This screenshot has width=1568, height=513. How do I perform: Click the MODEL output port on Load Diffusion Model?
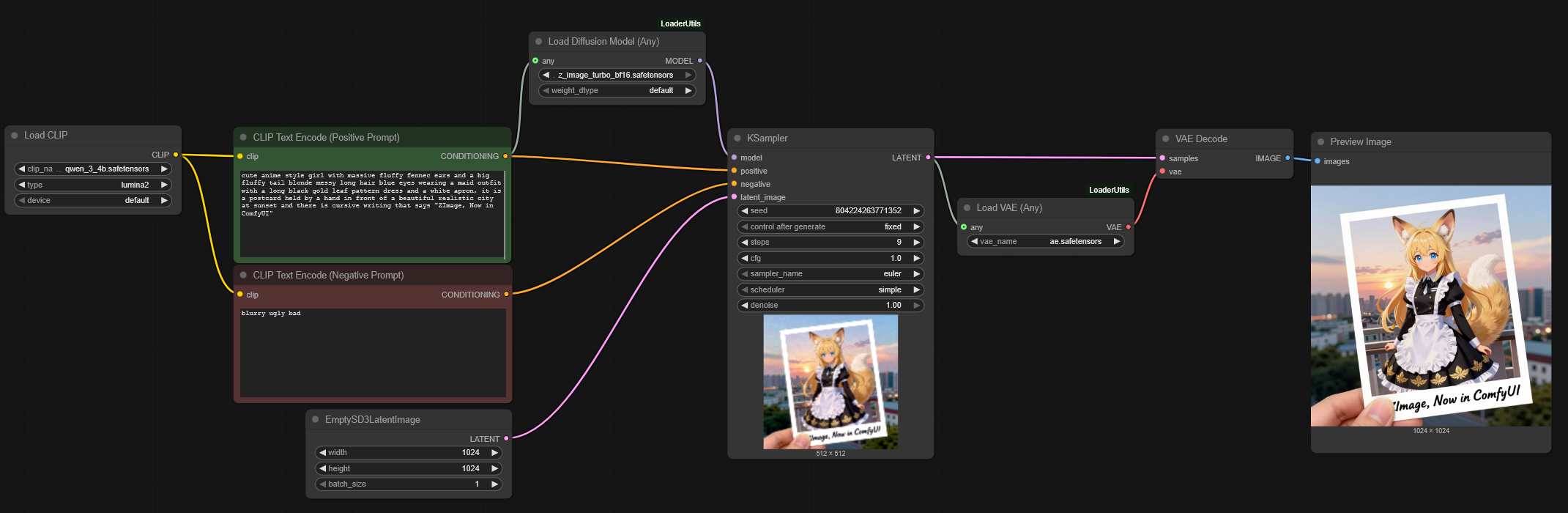(700, 61)
